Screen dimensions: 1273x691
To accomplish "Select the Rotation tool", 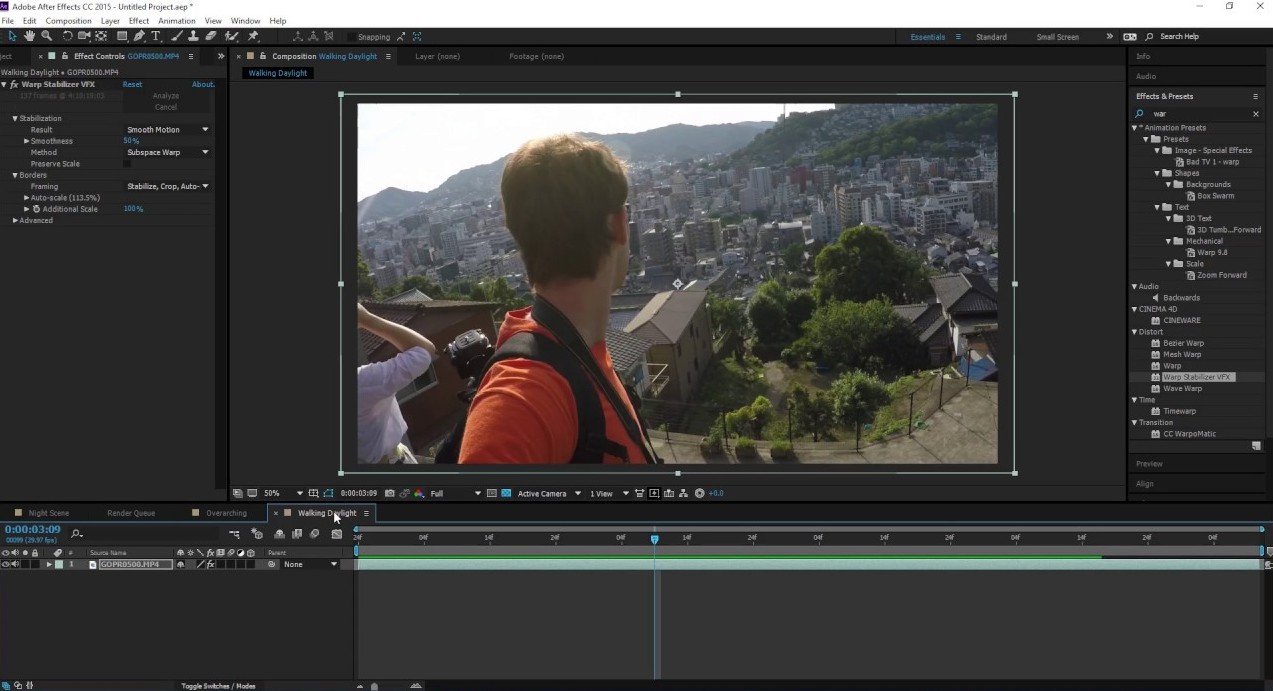I will [x=67, y=36].
